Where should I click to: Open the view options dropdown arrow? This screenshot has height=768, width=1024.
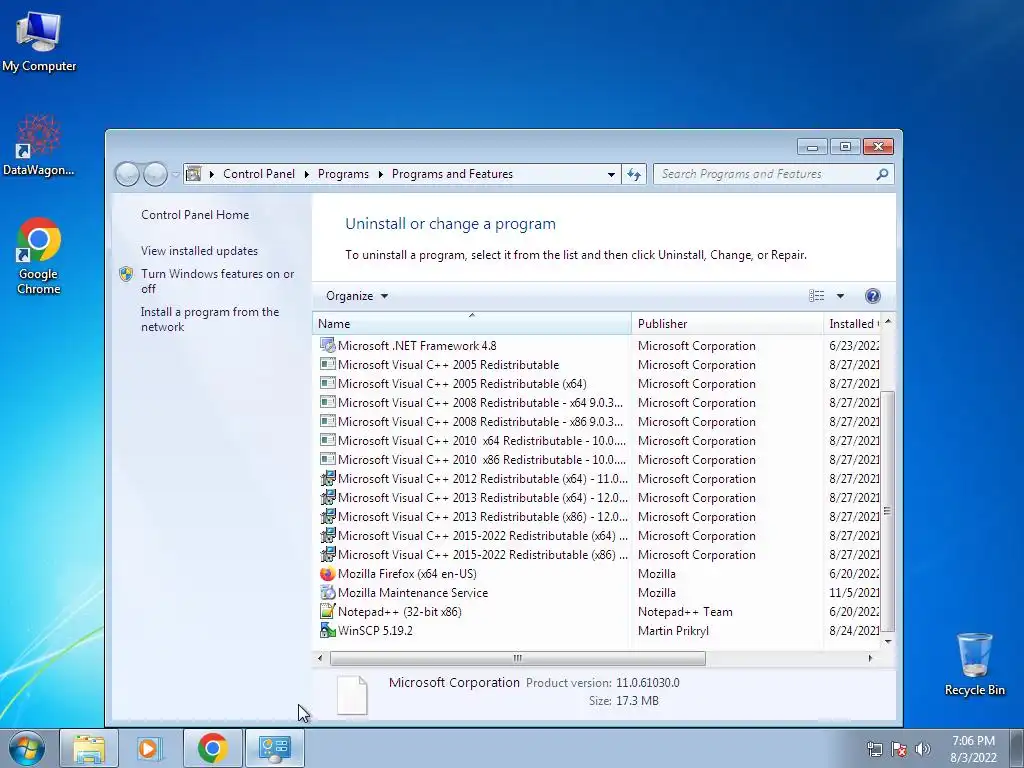(840, 296)
